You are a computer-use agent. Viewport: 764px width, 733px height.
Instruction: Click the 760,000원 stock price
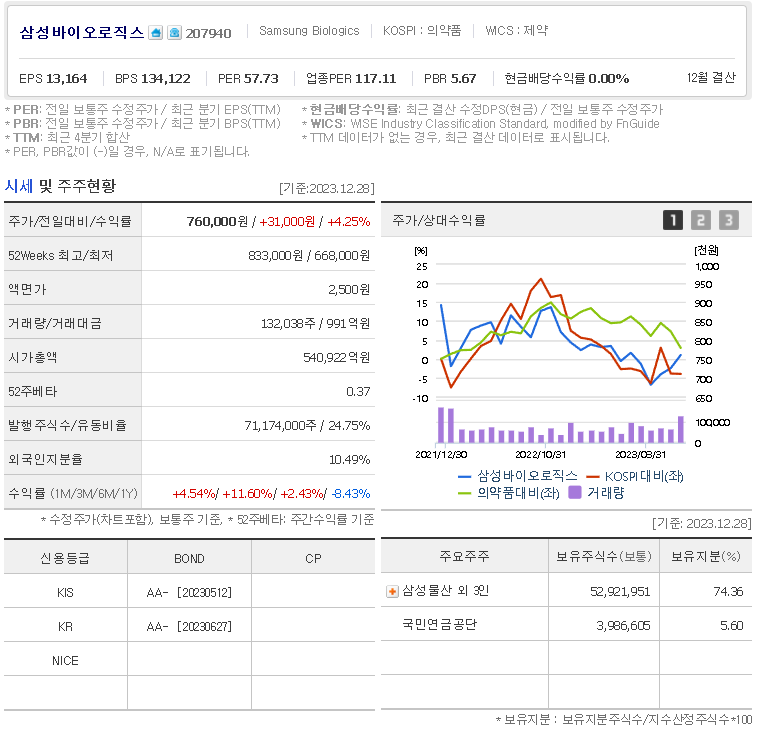(x=217, y=222)
